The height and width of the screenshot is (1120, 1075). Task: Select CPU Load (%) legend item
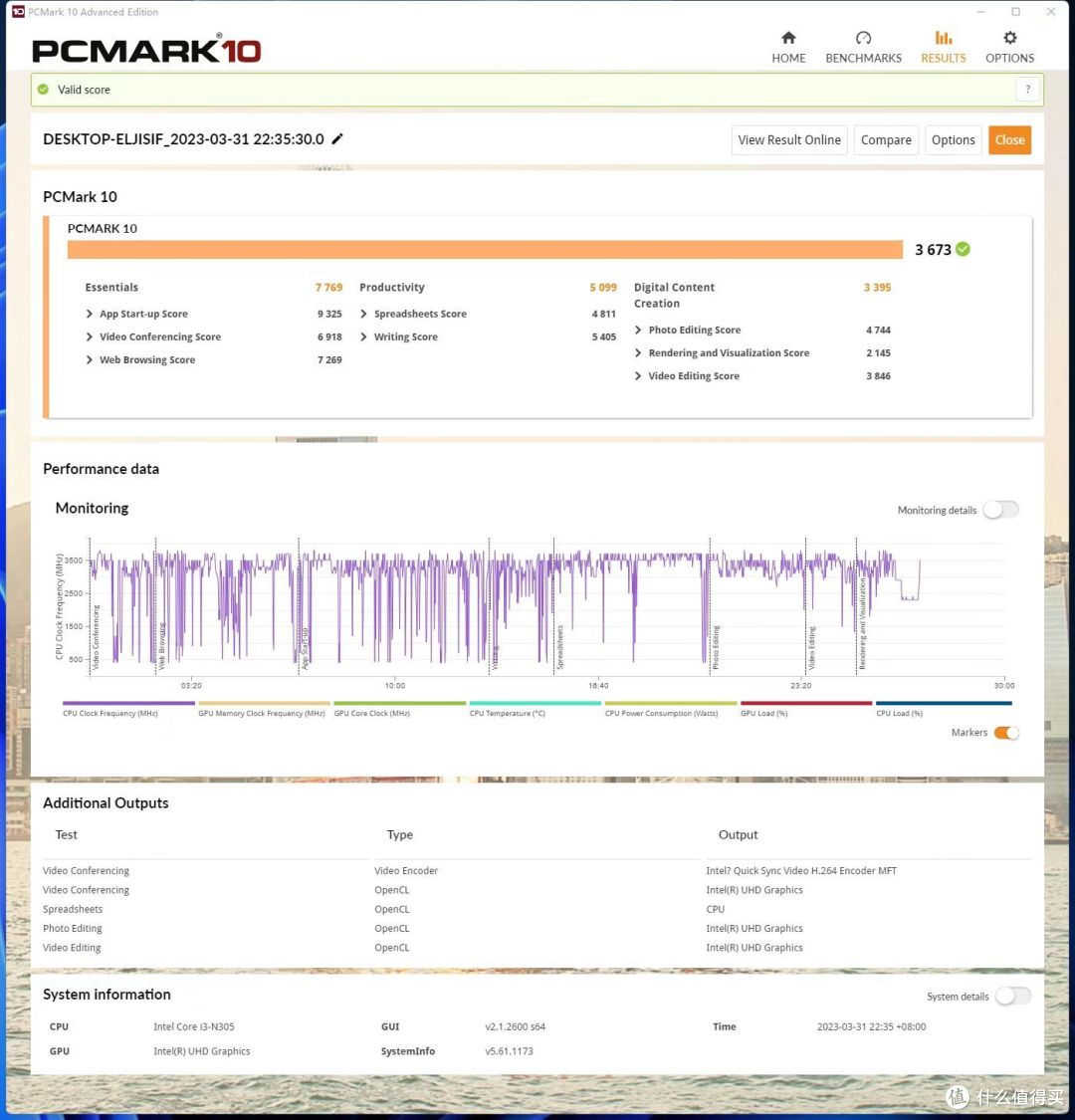944,709
